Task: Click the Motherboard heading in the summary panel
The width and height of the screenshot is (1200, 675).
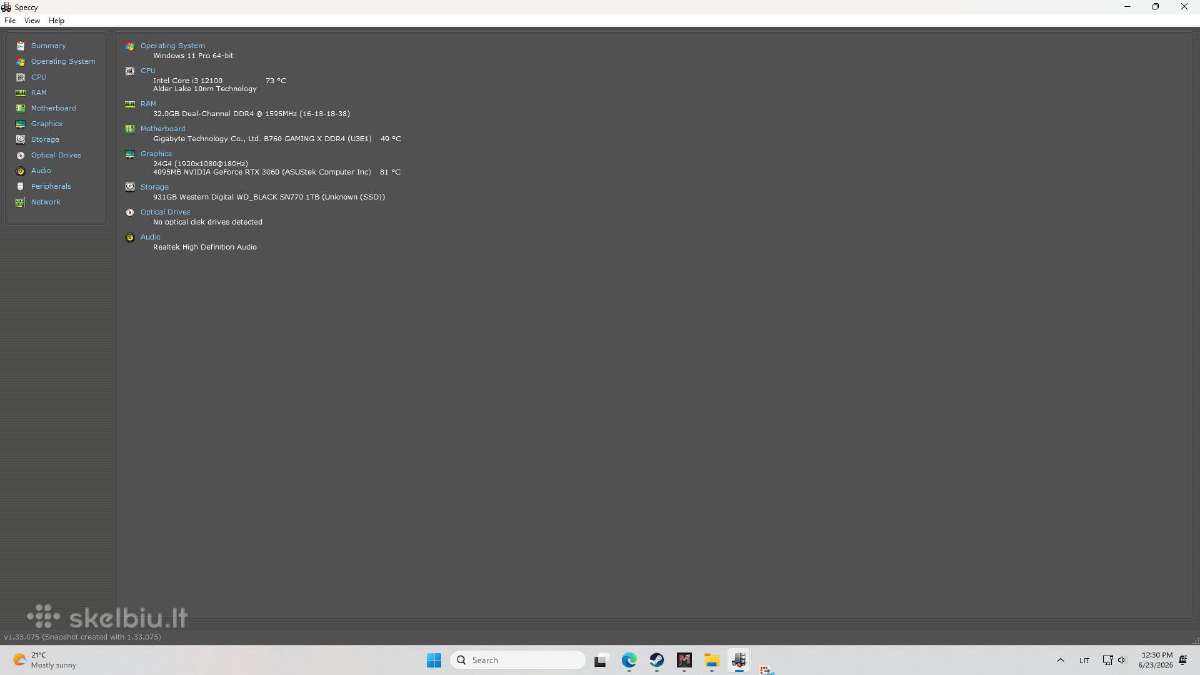Action: (163, 129)
